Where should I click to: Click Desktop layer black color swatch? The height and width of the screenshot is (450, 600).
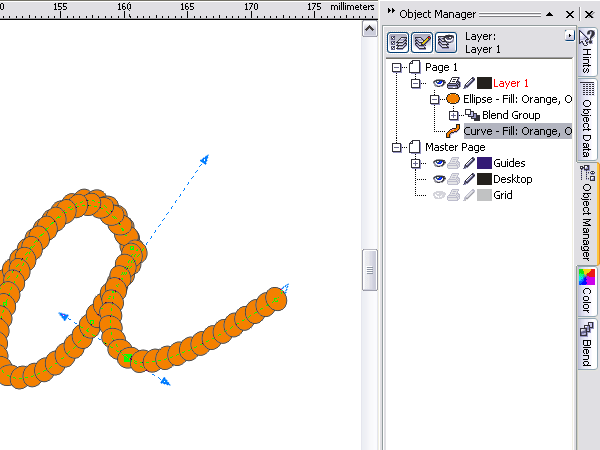point(484,179)
